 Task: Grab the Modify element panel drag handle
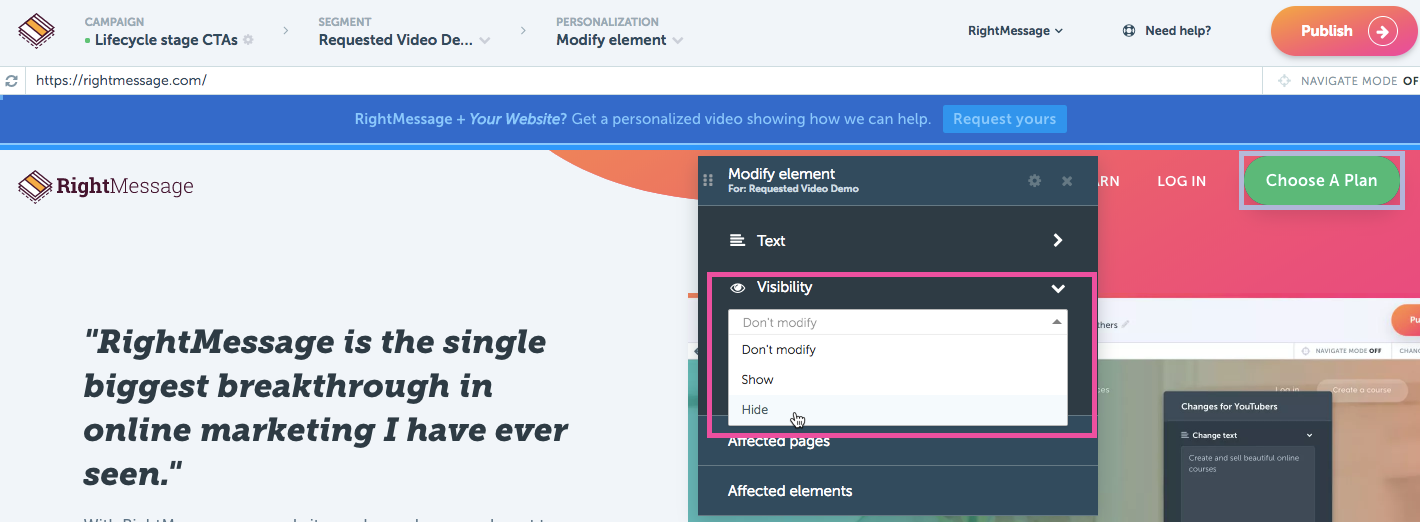tap(708, 181)
